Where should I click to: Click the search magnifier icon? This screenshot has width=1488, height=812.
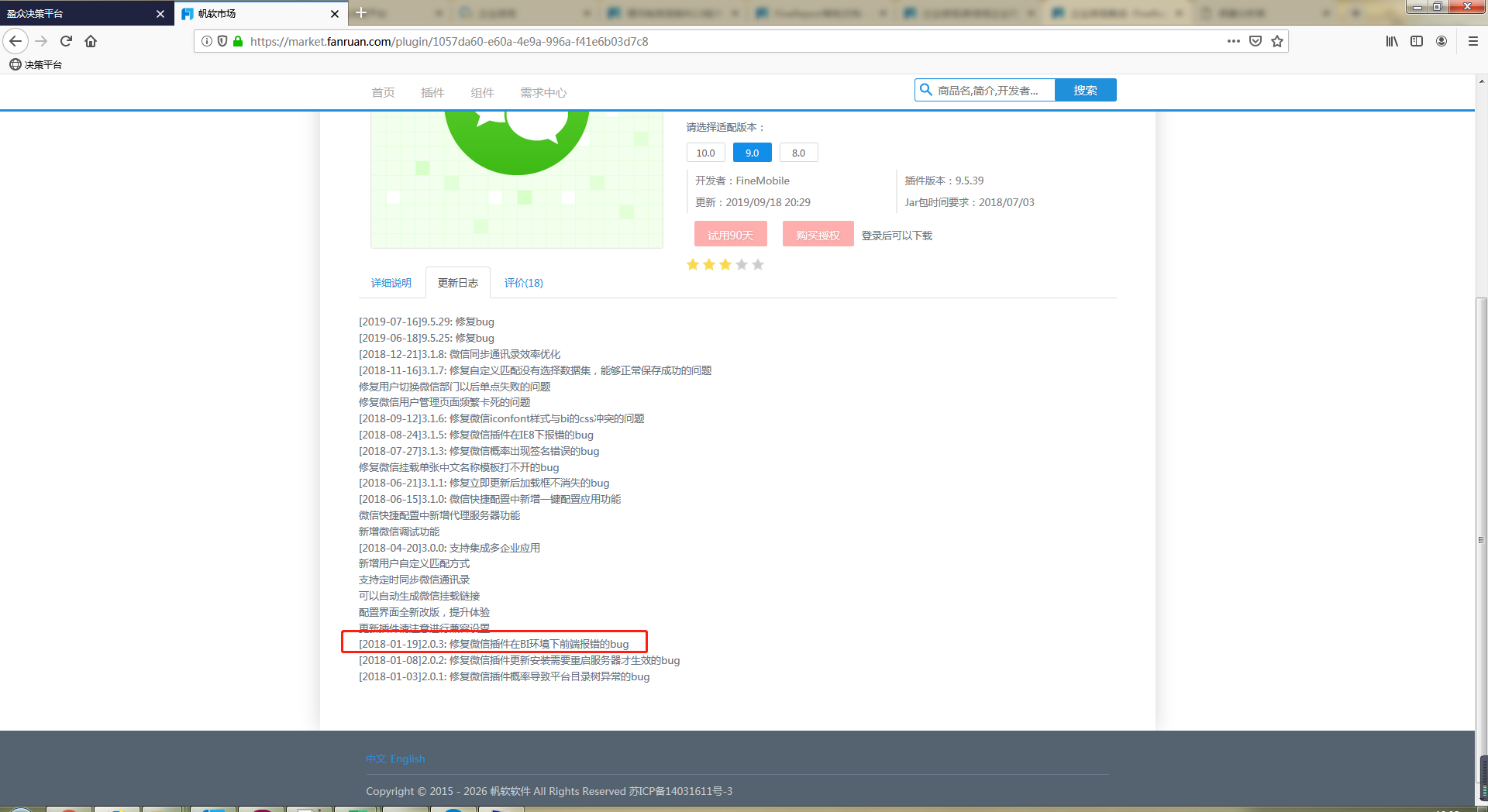click(925, 90)
